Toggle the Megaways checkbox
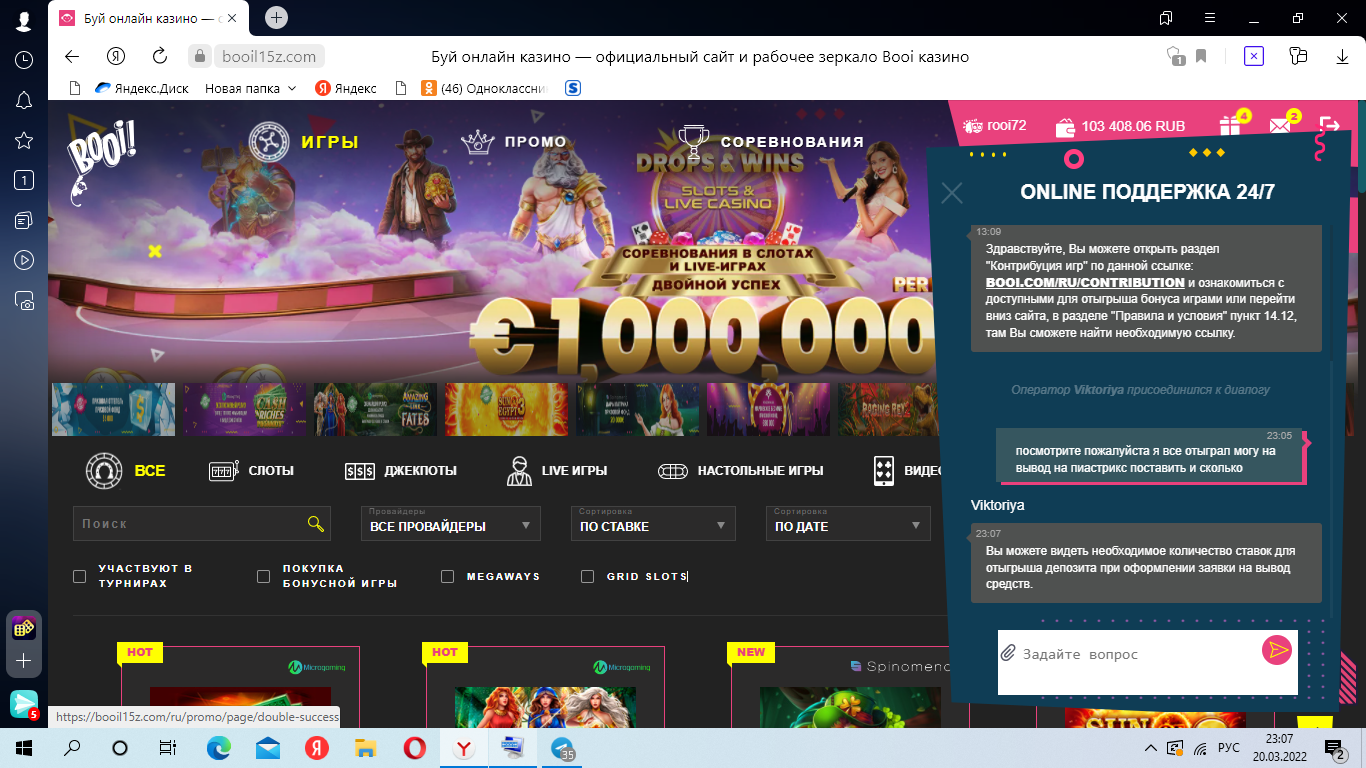 [448, 576]
